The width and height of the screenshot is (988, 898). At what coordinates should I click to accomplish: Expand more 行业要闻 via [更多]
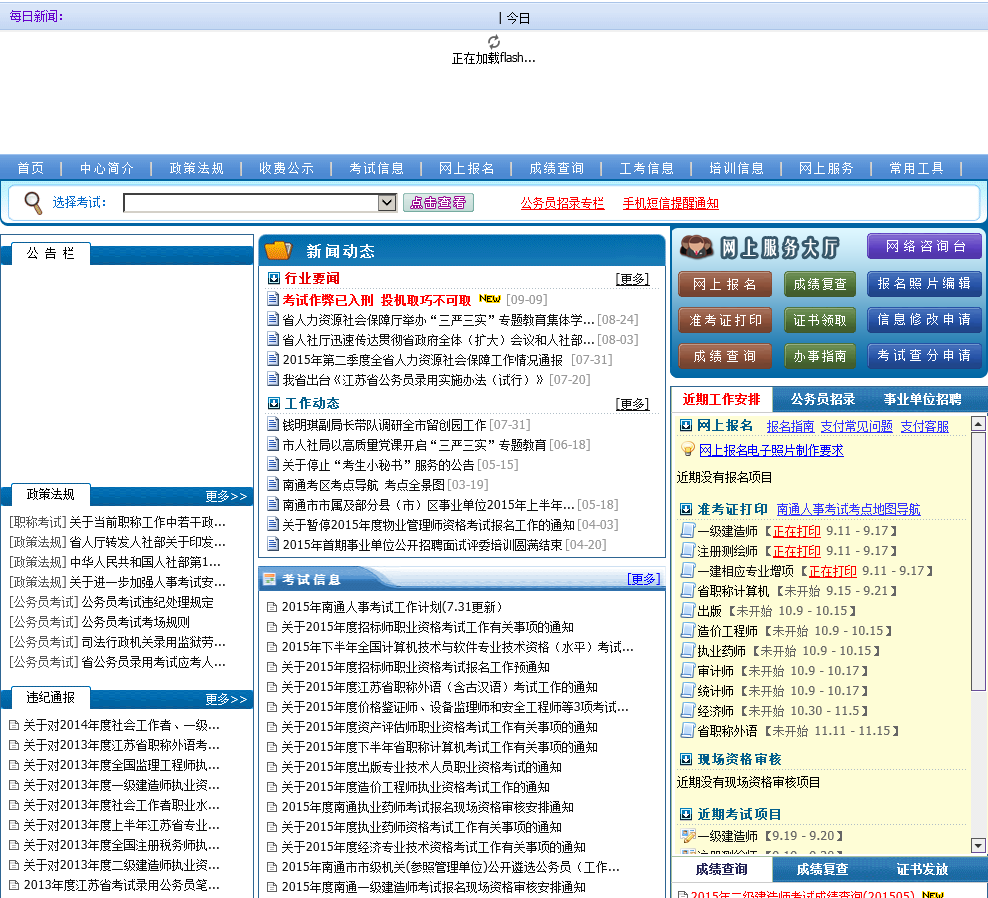(632, 279)
